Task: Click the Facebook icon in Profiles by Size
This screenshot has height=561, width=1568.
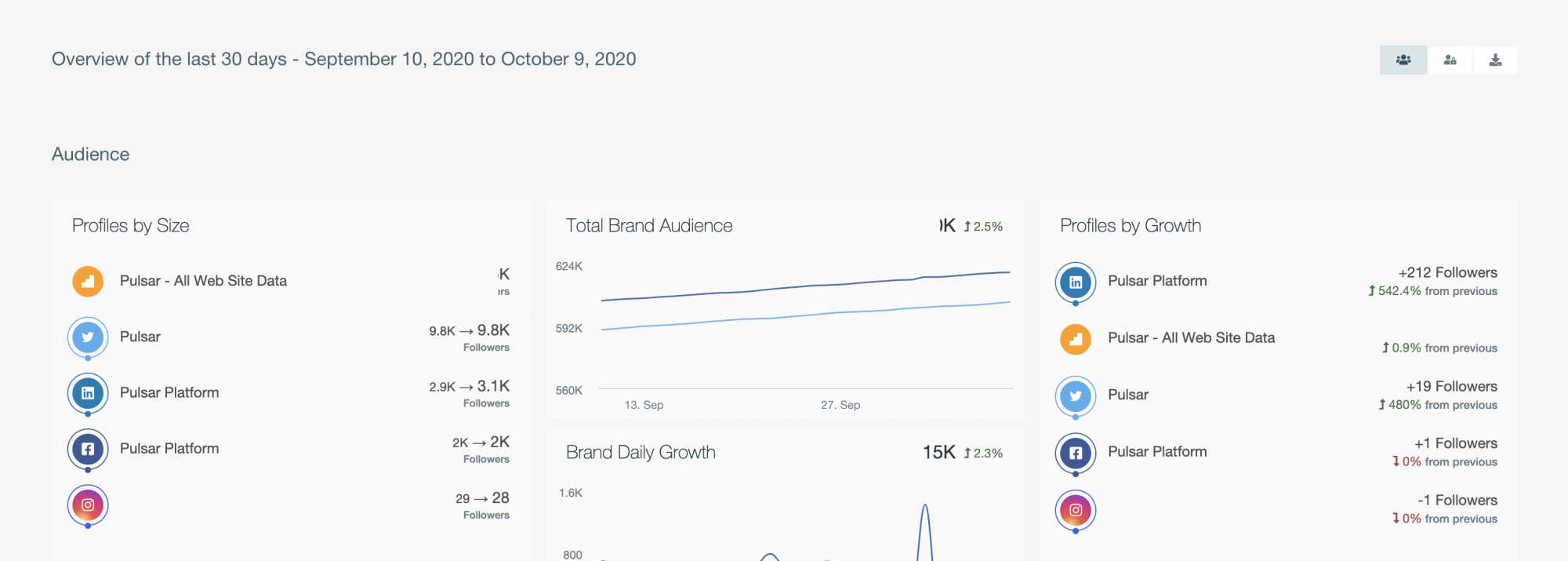Action: (88, 449)
